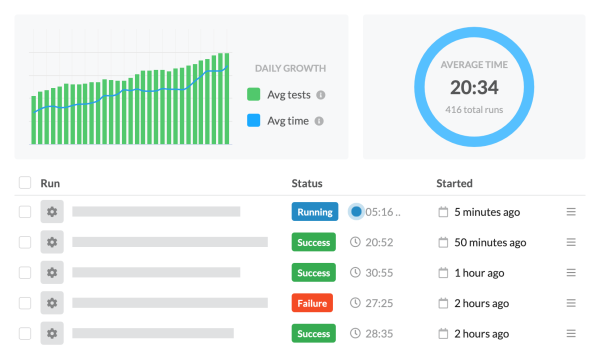Open the row menu for the 50 minutes ago run
This screenshot has width=600, height=360.
[571, 242]
